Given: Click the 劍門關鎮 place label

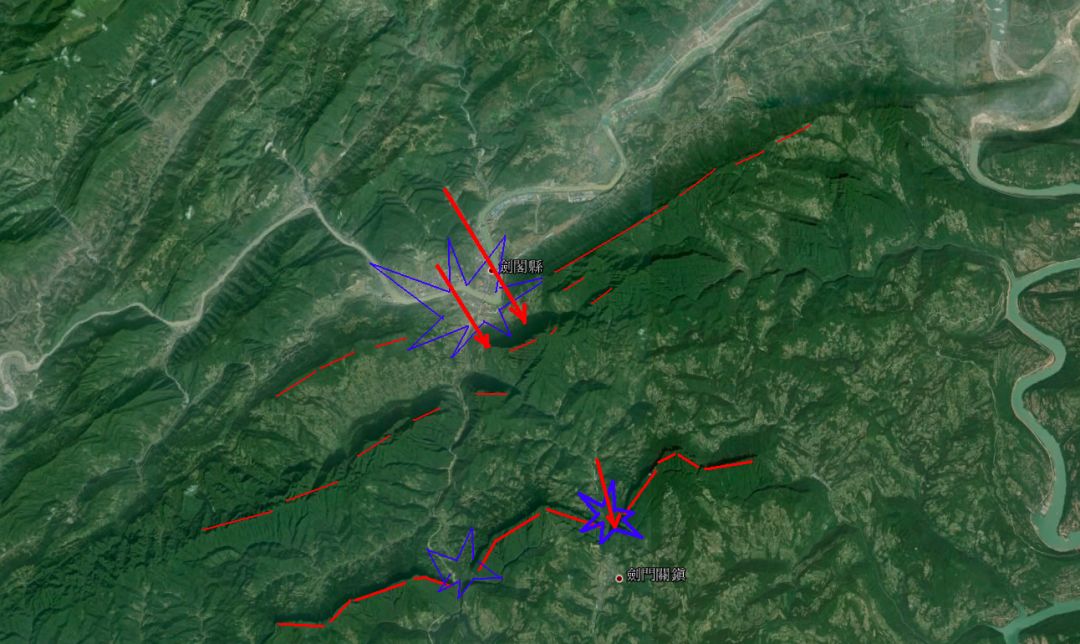Looking at the screenshot, I should pyautogui.click(x=656, y=575).
